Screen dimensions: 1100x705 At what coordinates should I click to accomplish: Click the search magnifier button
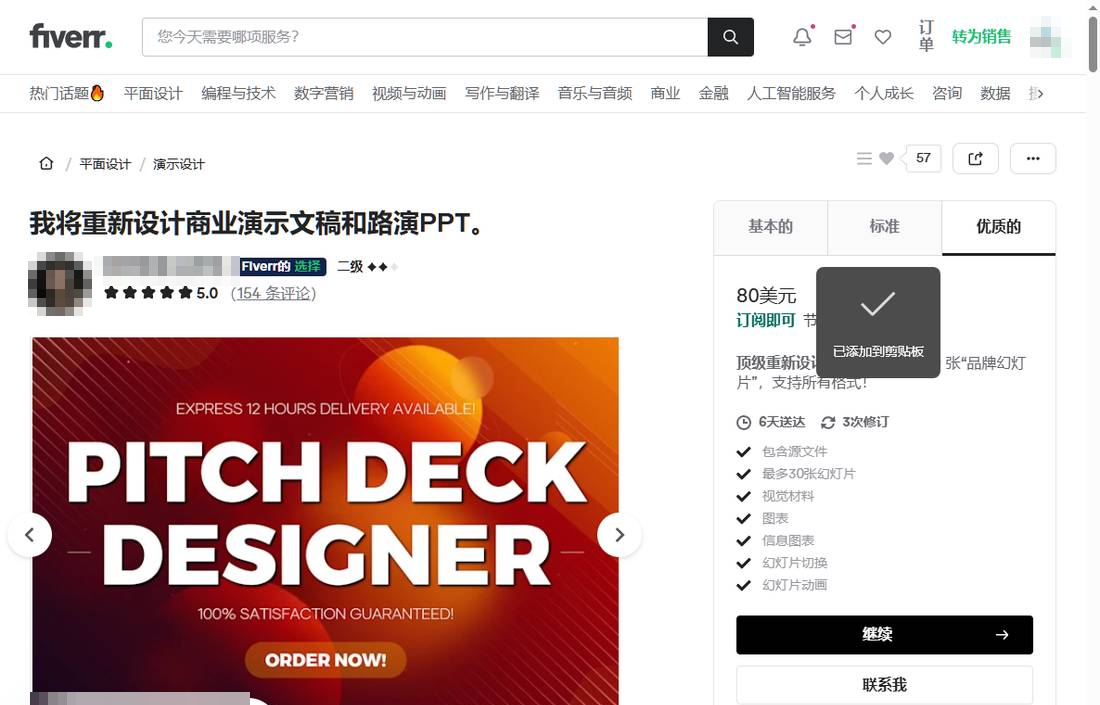tap(730, 37)
